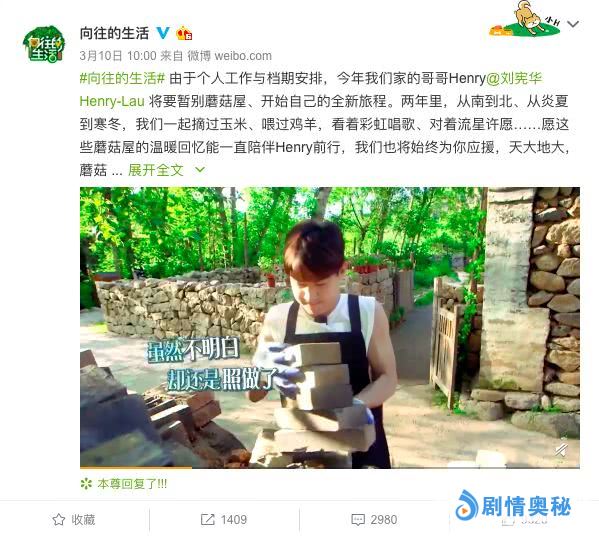Image resolution: width=599 pixels, height=536 pixels.
Task: Play the video thumbnail of Henry
Action: (330, 327)
